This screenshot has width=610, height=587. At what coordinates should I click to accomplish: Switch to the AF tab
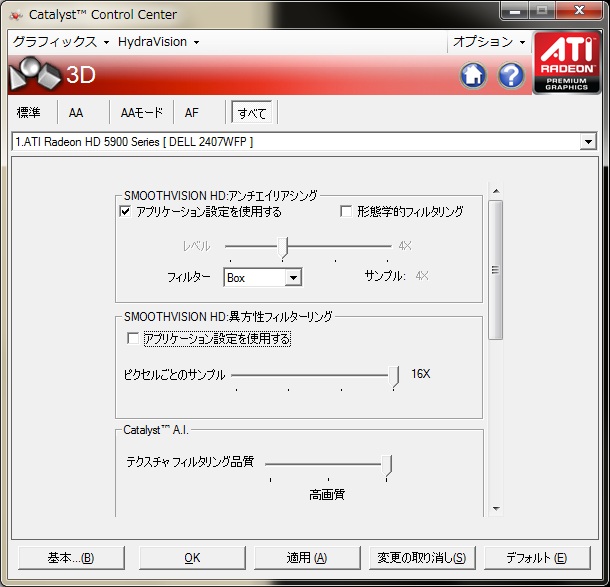click(192, 113)
